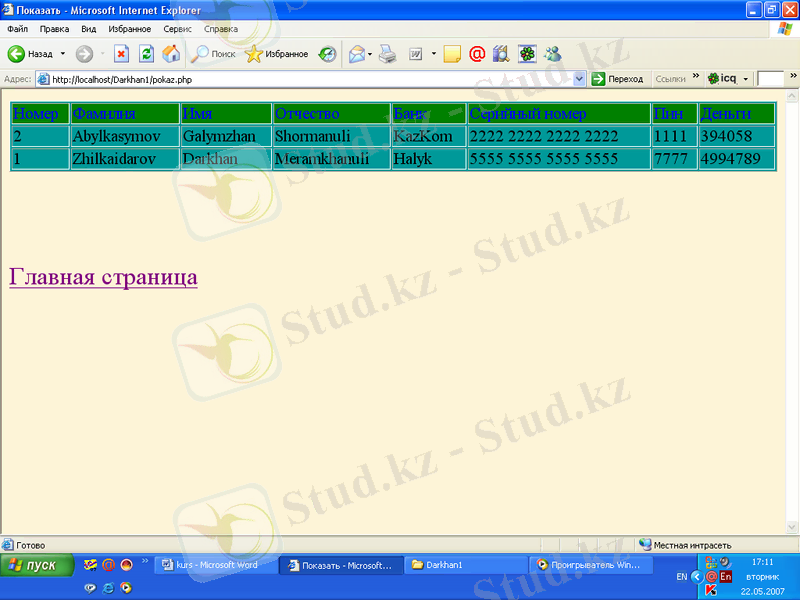Open the Избранное menu
Image resolution: width=800 pixels, height=600 pixels.
coord(130,29)
